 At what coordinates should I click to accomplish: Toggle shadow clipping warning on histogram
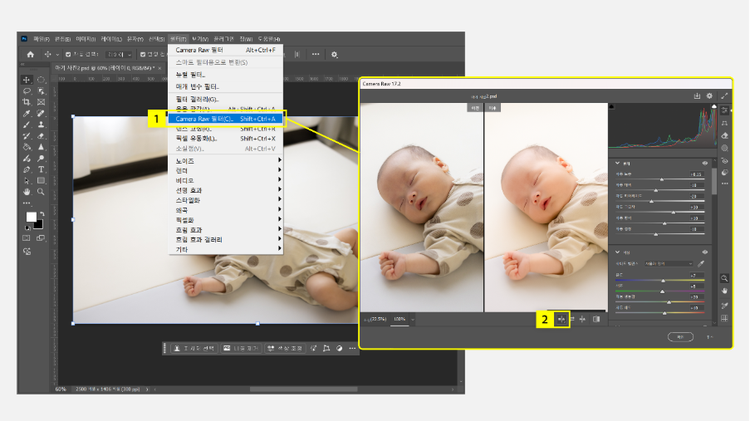point(611,107)
